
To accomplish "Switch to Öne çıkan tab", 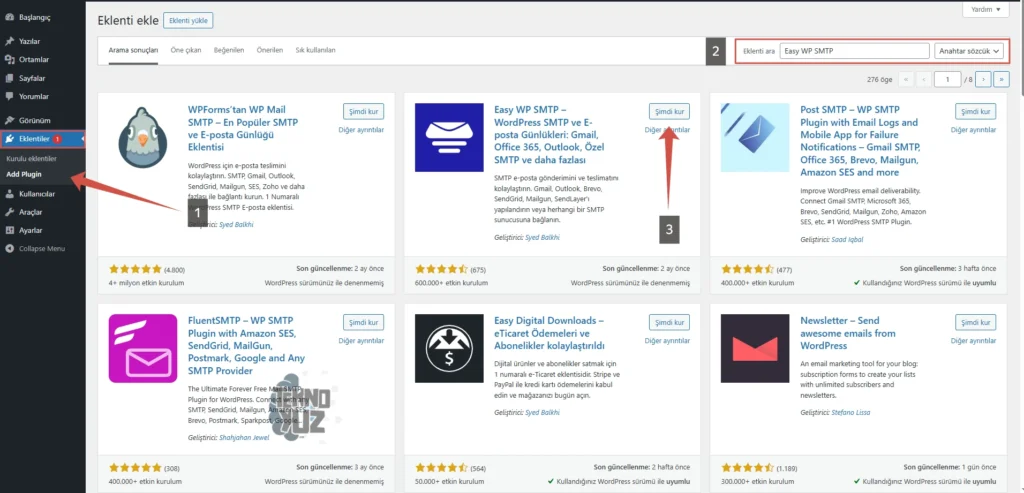I will (186, 50).
